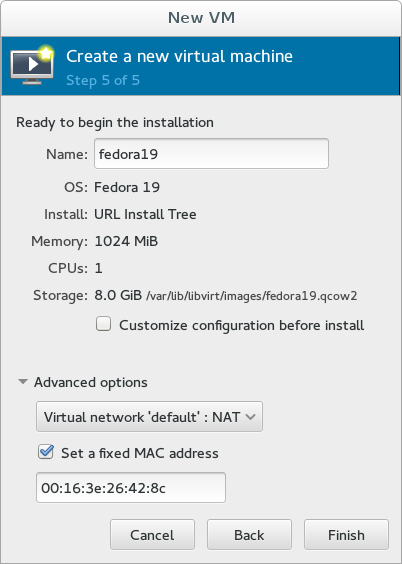Image resolution: width=402 pixels, height=564 pixels.
Task: Click the storage path fedora19.qcow2 text
Action: 252,296
